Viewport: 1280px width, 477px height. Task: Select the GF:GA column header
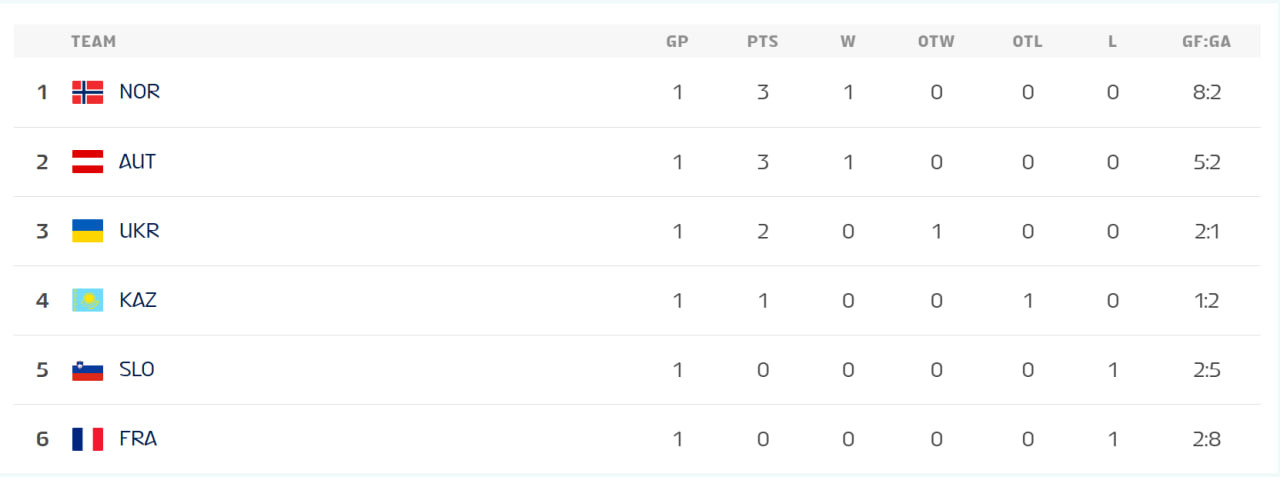[x=1205, y=42]
